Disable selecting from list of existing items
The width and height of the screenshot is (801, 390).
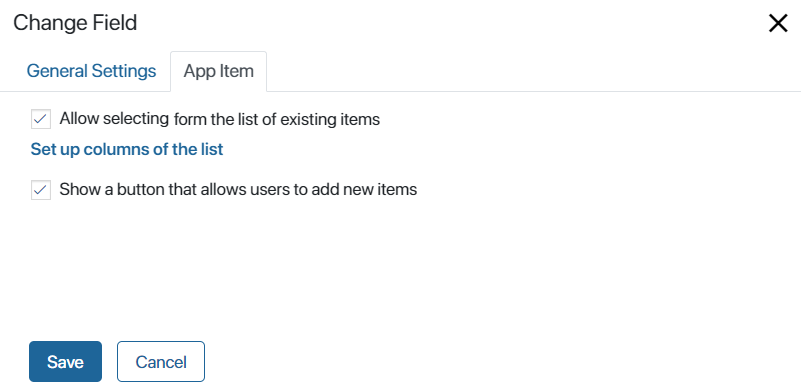[41, 119]
